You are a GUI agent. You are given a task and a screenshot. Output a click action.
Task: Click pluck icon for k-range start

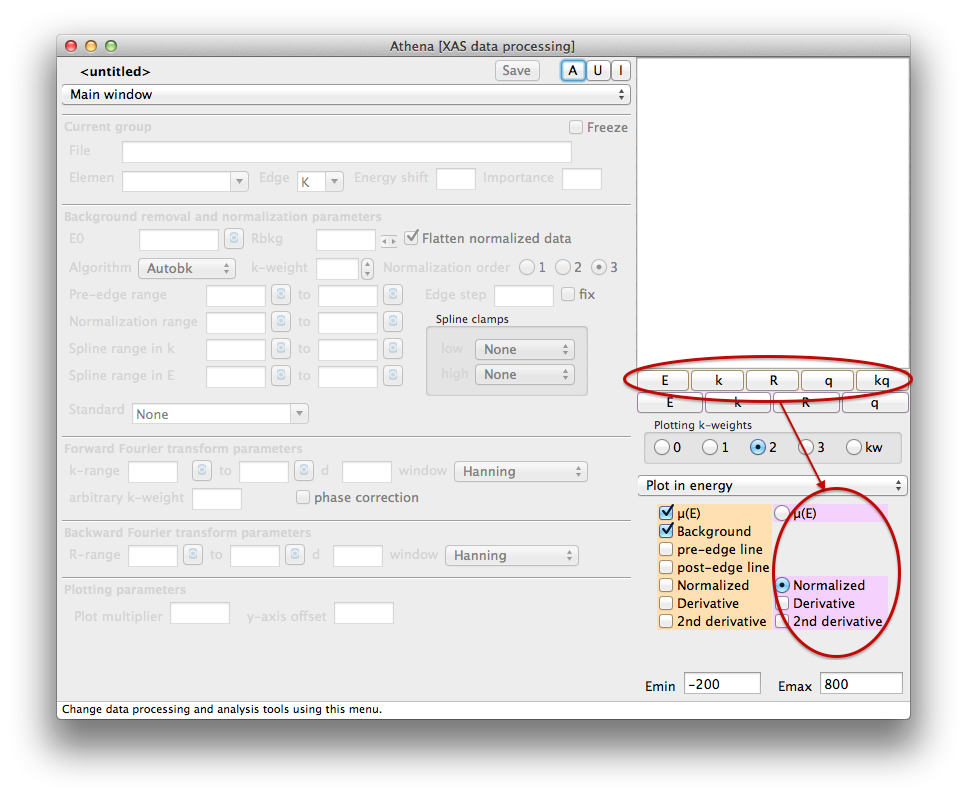tap(202, 470)
